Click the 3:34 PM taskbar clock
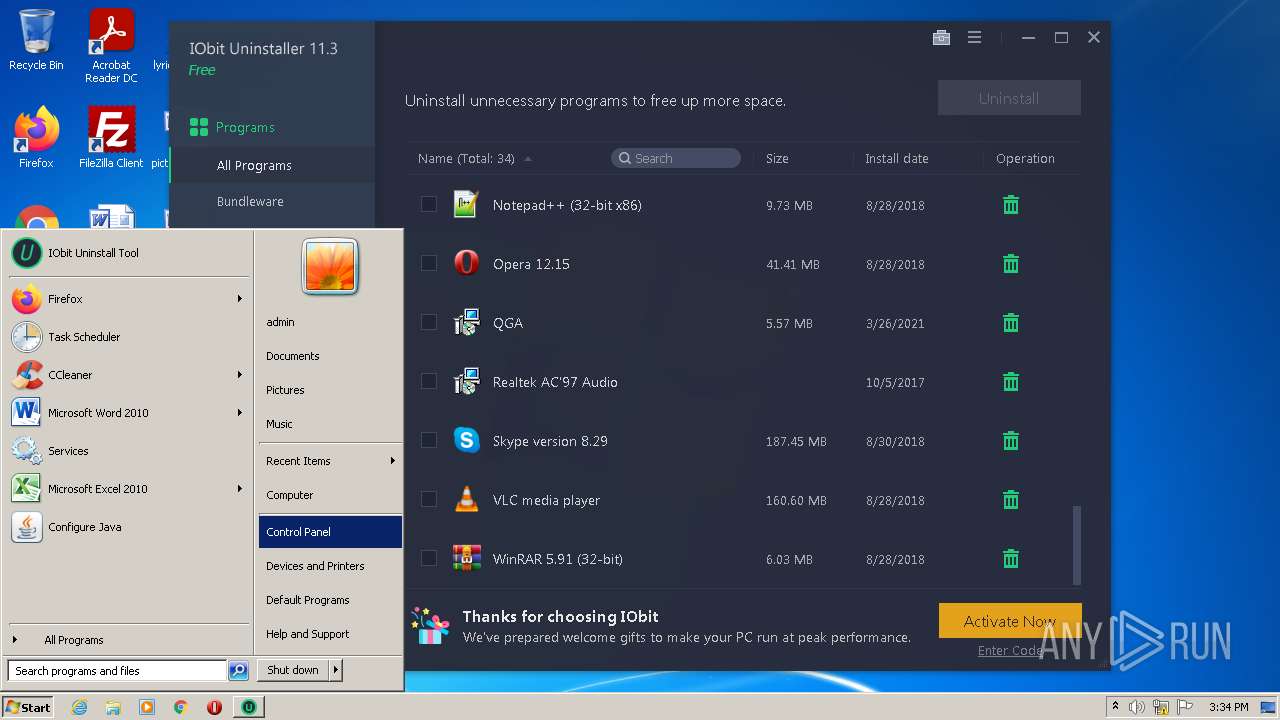 click(x=1228, y=707)
